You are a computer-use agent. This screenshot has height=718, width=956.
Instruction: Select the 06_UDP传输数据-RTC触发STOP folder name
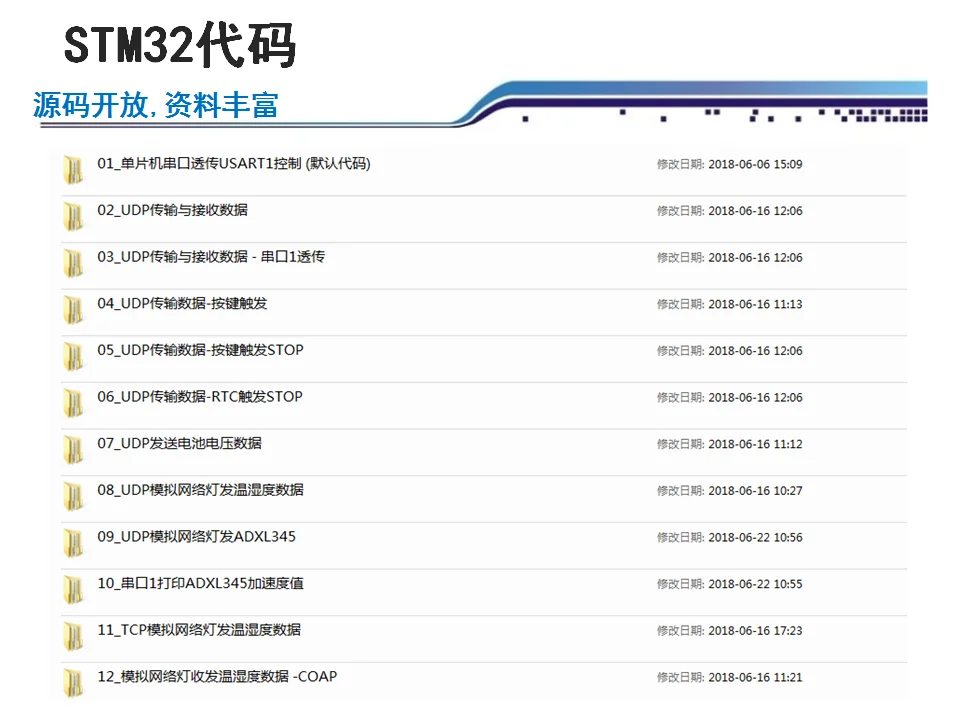pyautogui.click(x=200, y=397)
